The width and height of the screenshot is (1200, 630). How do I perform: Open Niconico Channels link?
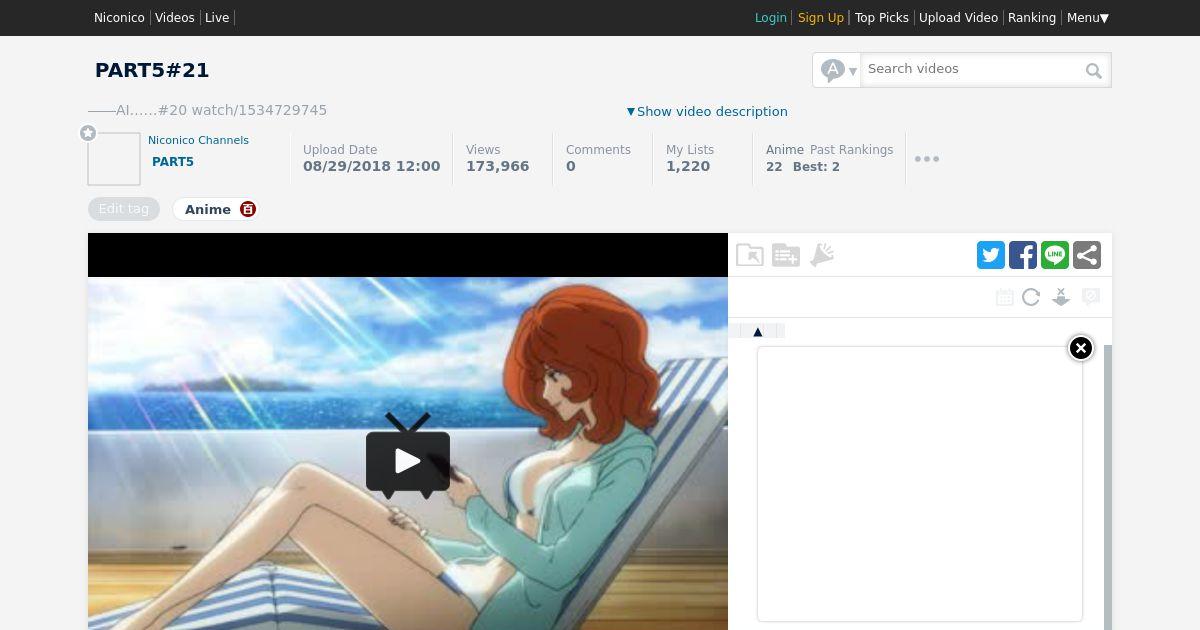coord(198,140)
